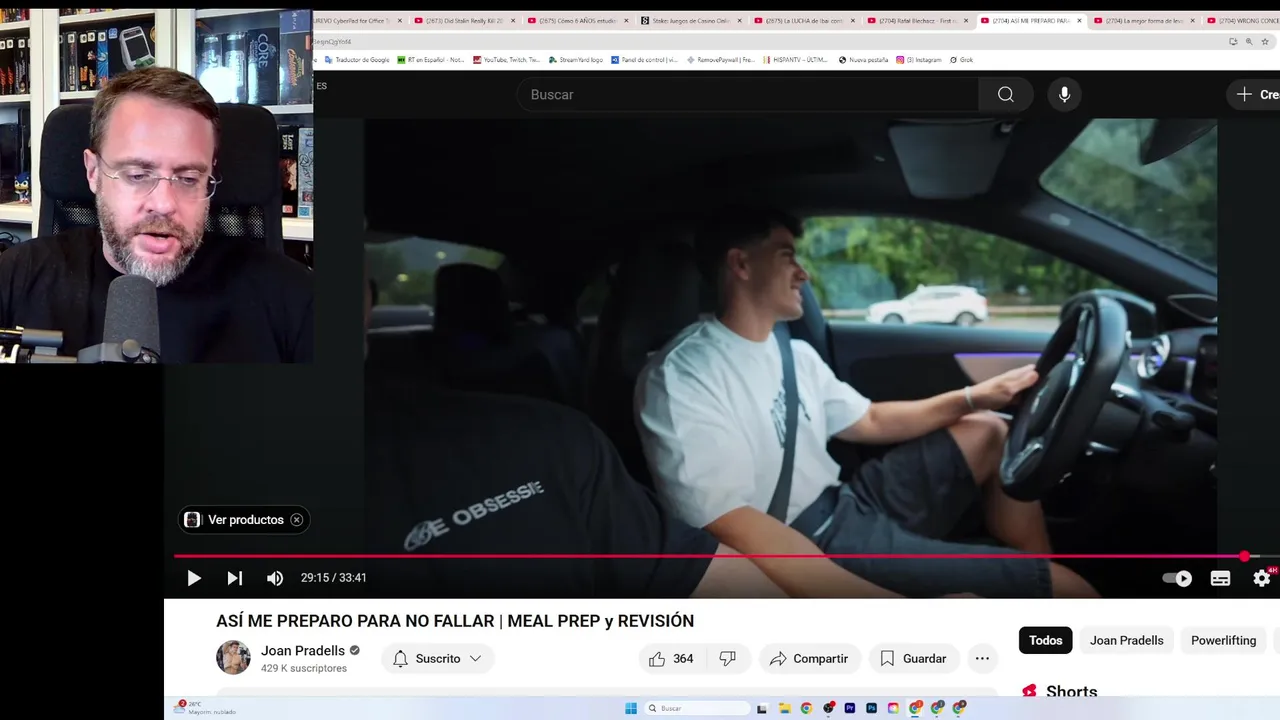Image resolution: width=1280 pixels, height=720 pixels.
Task: Switch to Cómo 6 AÑOS estudio tab
Action: pyautogui.click(x=576, y=21)
